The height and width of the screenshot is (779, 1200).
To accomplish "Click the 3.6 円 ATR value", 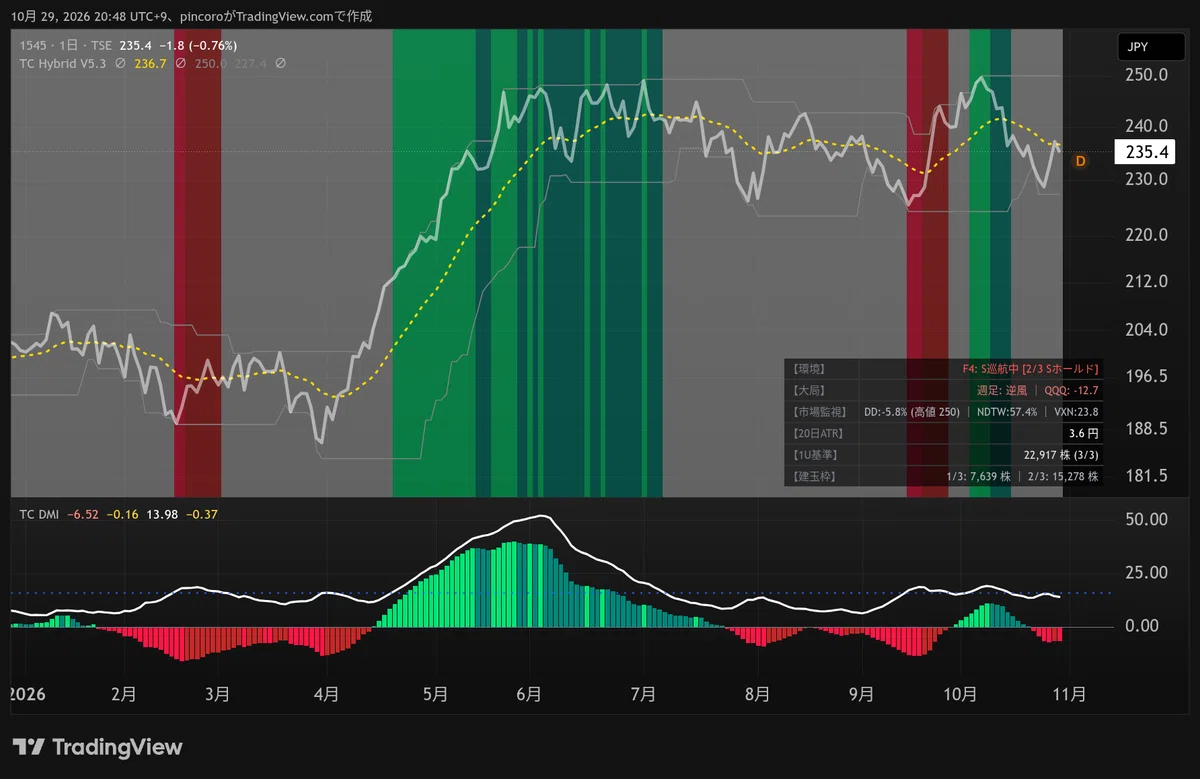I will click(1084, 433).
